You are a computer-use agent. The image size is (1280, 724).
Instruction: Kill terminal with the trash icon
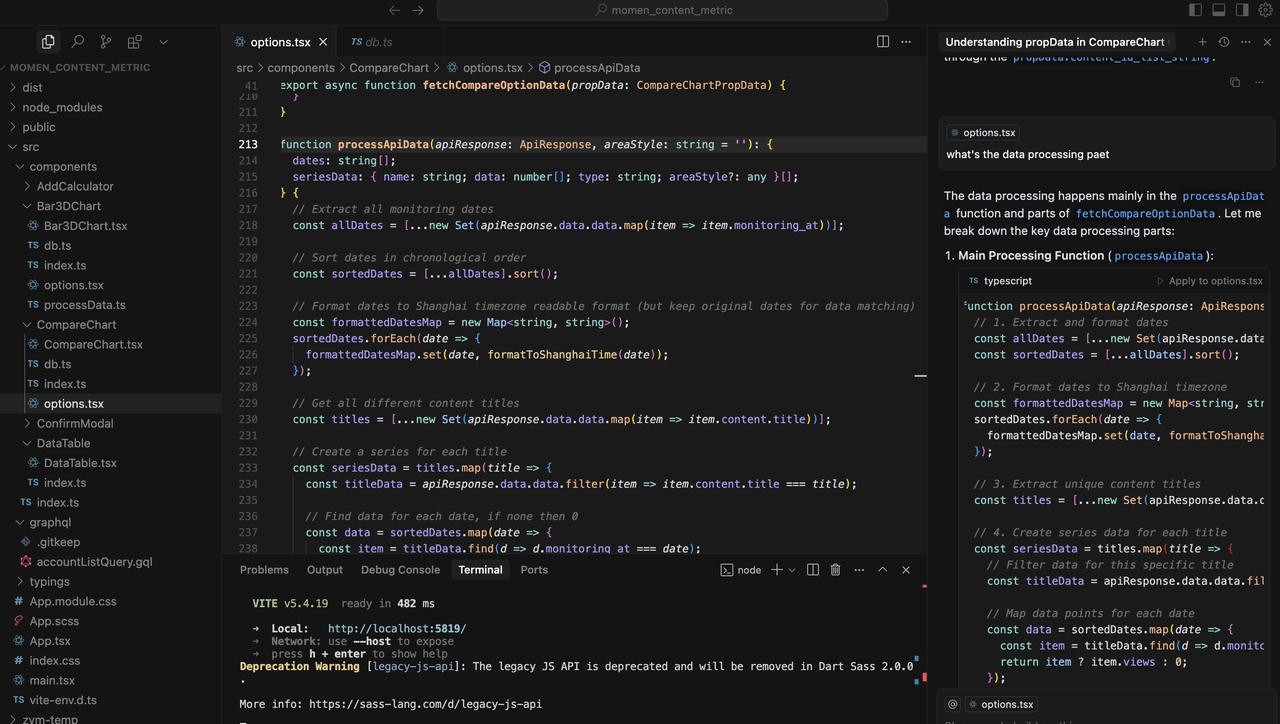836,570
